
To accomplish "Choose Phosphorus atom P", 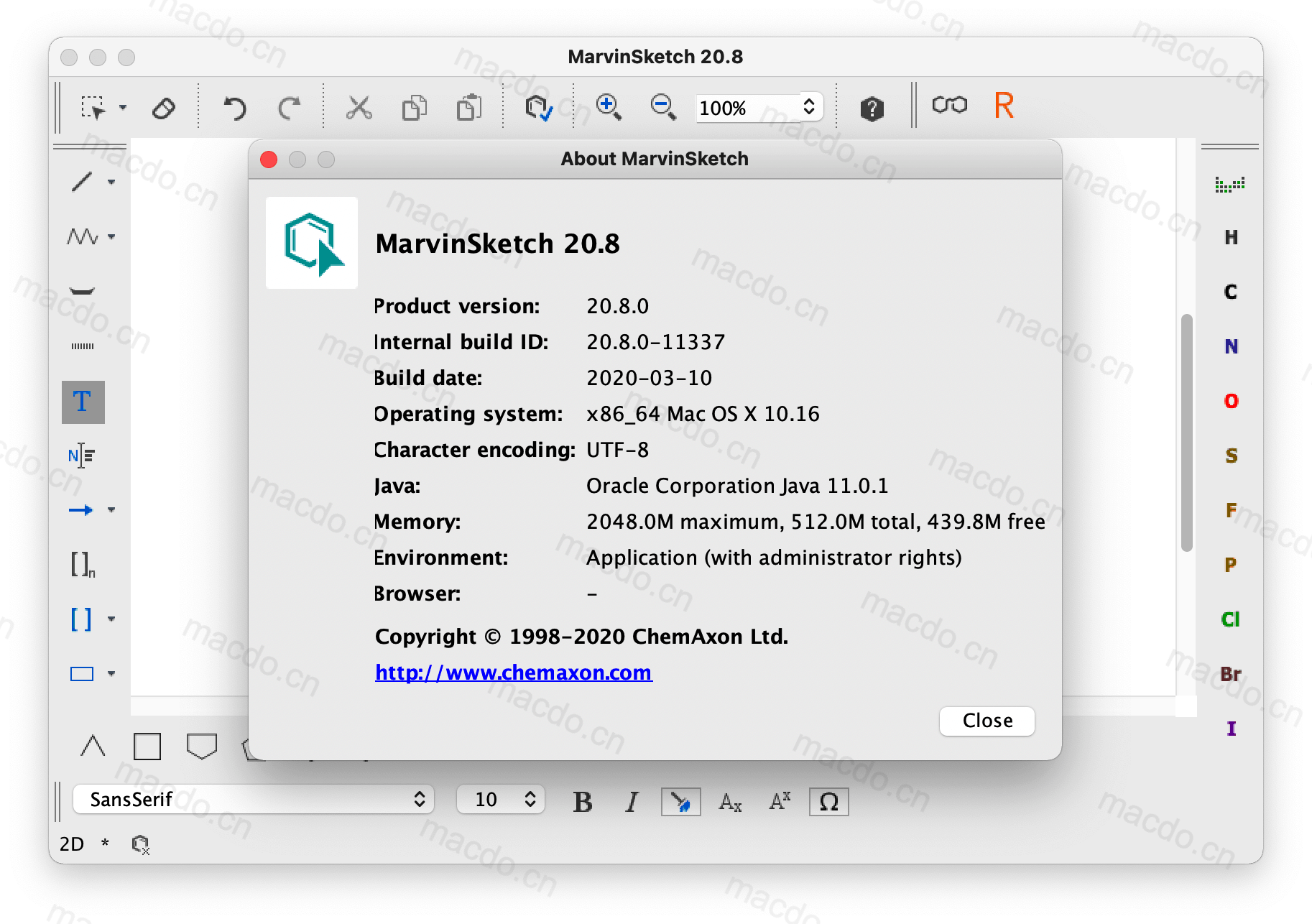I will click(1231, 565).
